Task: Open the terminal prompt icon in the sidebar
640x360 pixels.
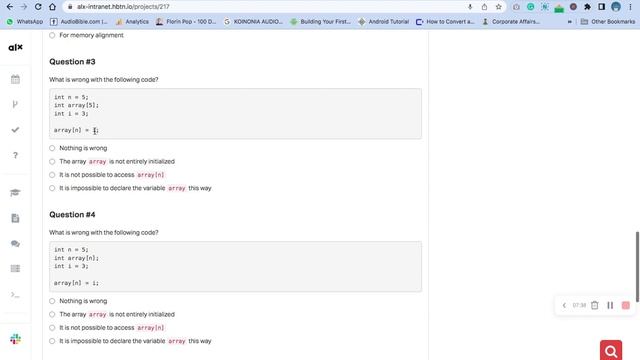Action: (x=15, y=295)
